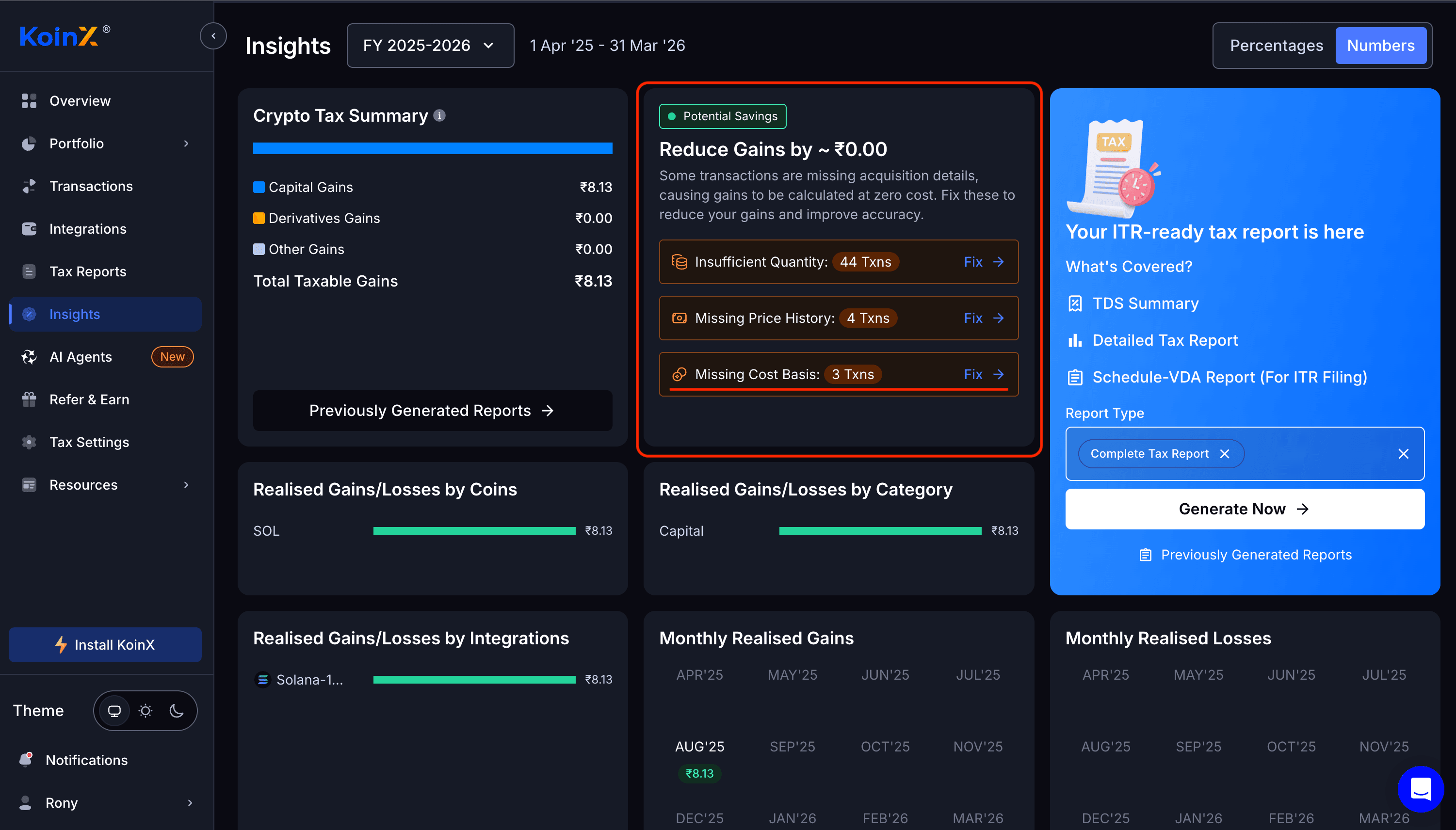Click the AUG'25 ₹8.13 gains badge
The image size is (1456, 830).
click(x=699, y=774)
